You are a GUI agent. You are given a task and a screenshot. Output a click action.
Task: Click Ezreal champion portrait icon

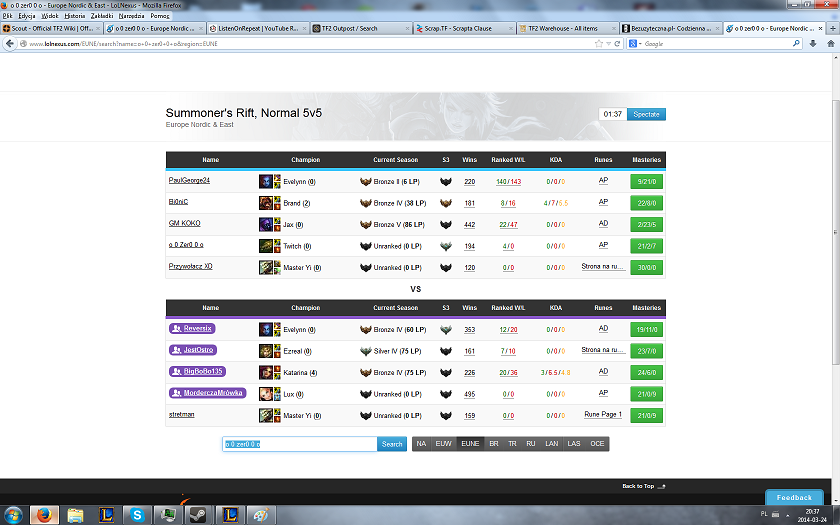click(x=266, y=351)
